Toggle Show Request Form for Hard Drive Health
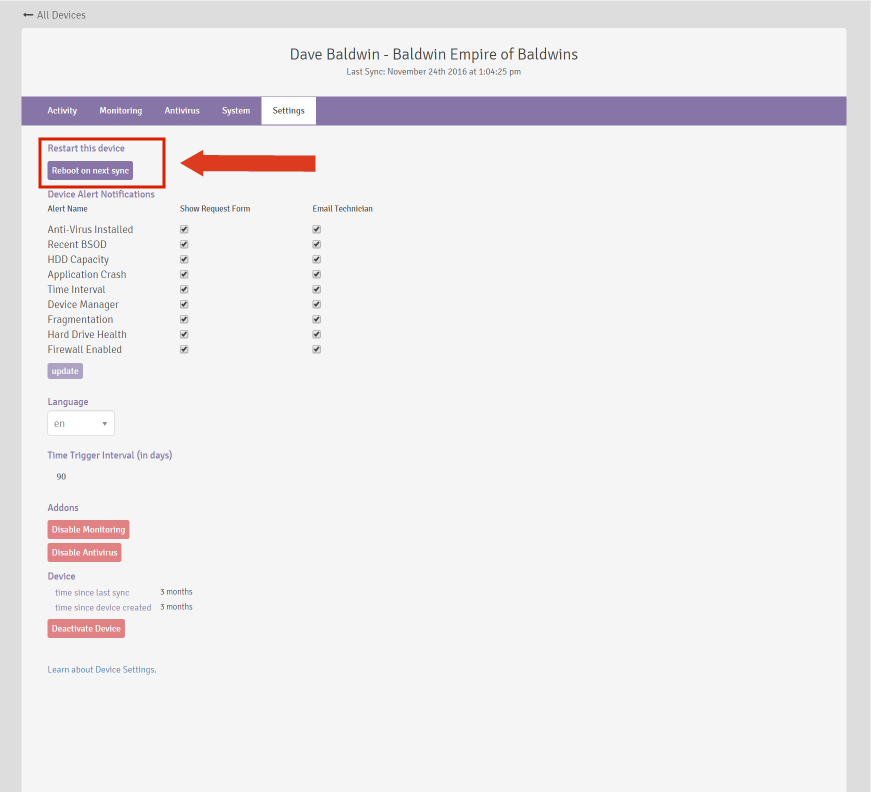 [x=184, y=334]
